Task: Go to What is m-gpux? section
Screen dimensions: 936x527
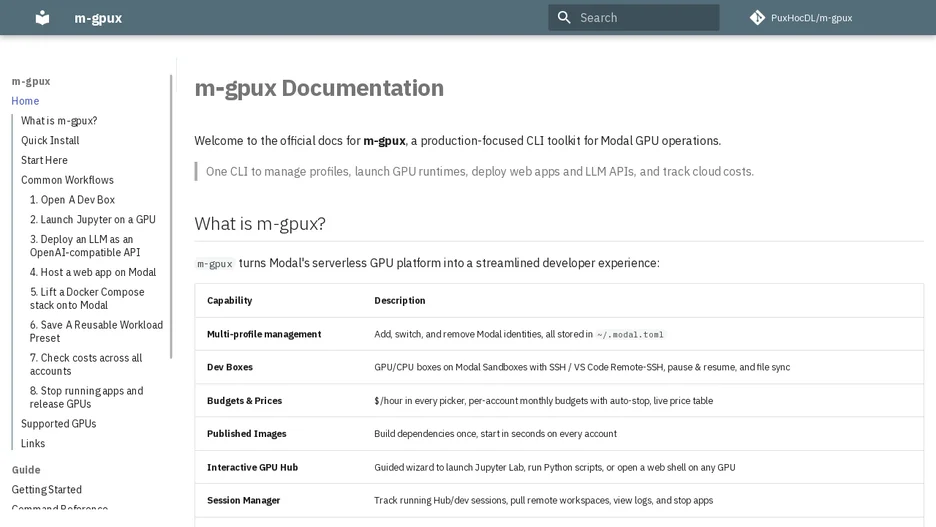Action: coord(59,121)
